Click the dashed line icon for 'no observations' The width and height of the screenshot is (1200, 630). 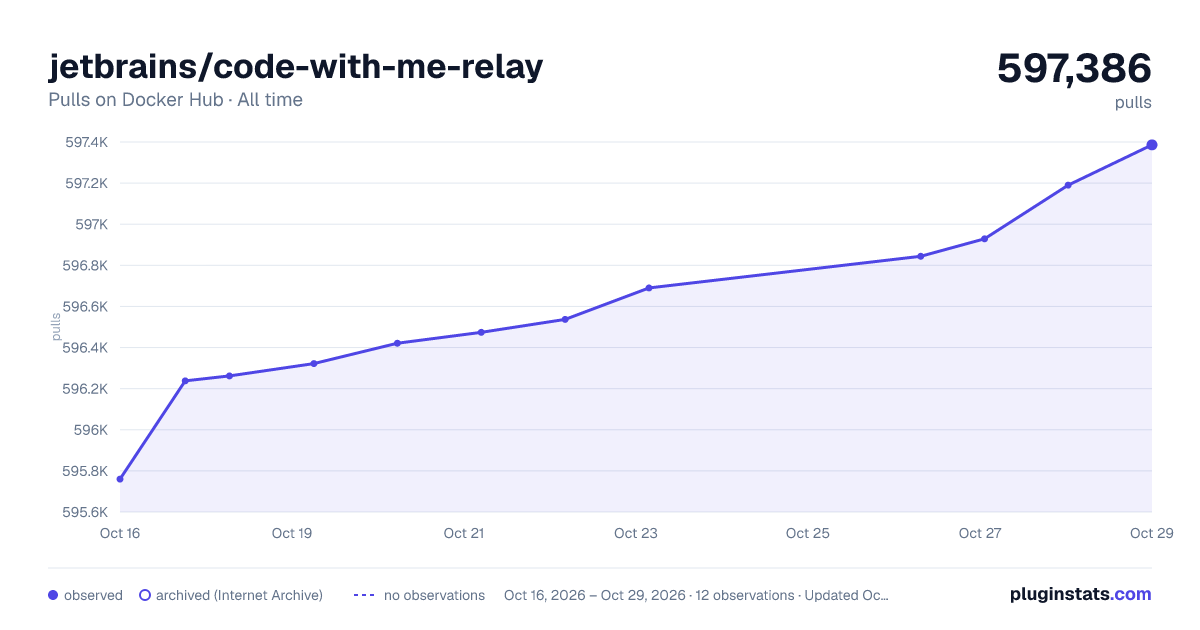(x=364, y=595)
